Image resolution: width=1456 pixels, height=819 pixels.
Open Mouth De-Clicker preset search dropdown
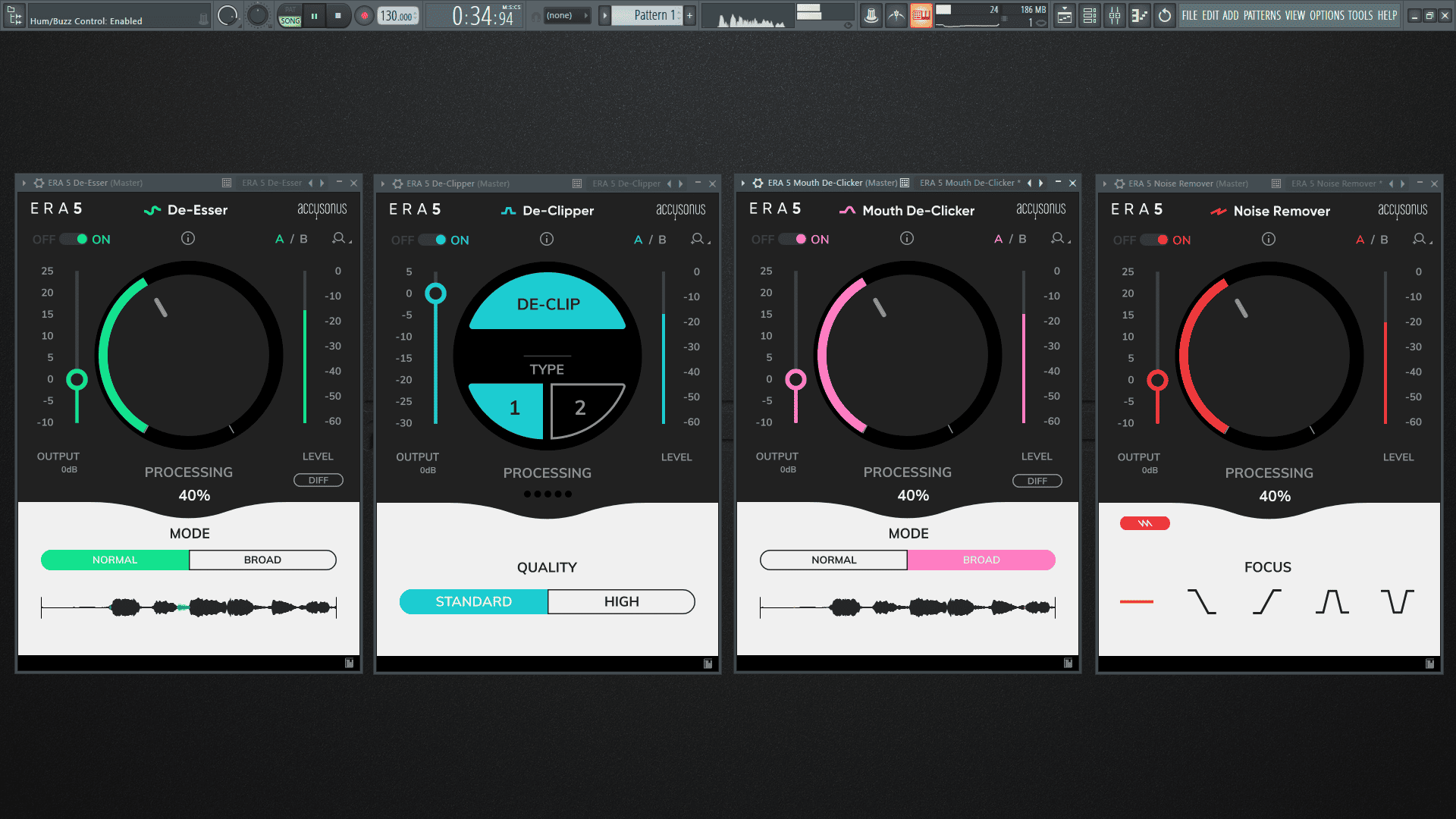pos(1060,238)
